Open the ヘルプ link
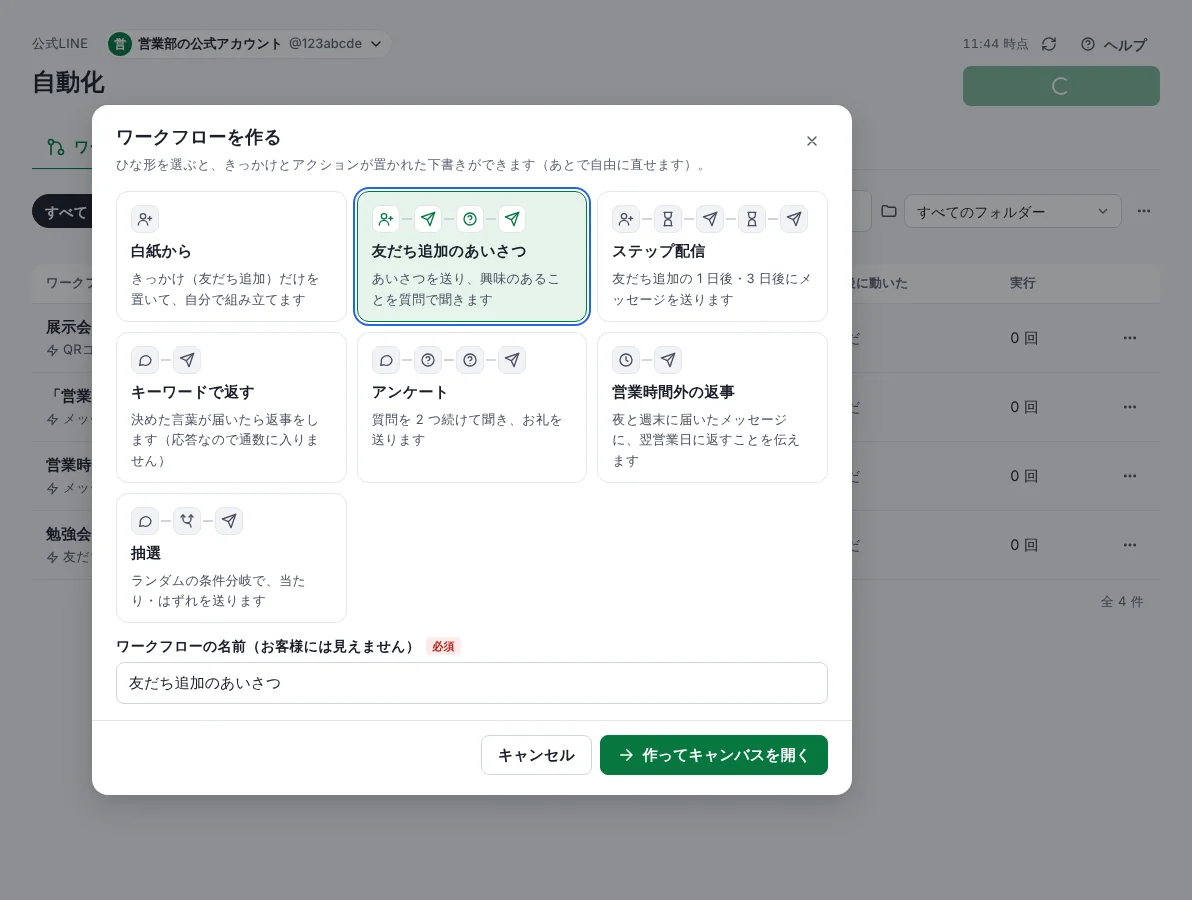1192x900 pixels. pyautogui.click(x=1114, y=44)
